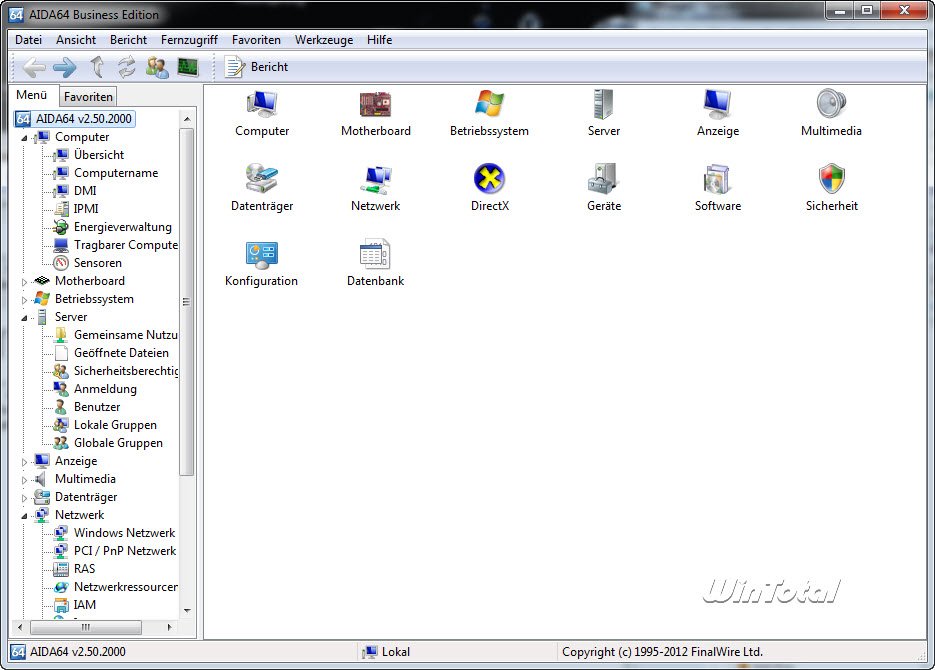Click the tree scroll down arrow
The image size is (935, 670).
pos(187,610)
